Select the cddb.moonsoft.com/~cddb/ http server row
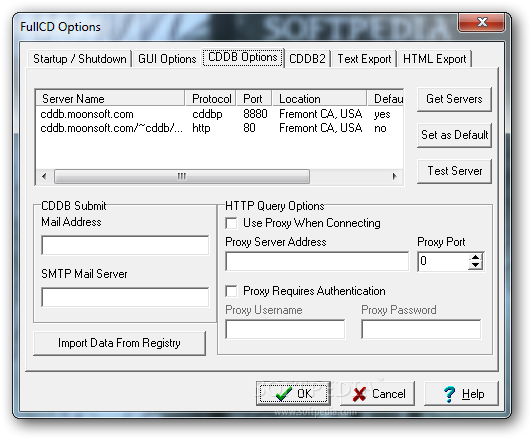Image resolution: width=532 pixels, height=439 pixels. [219, 128]
